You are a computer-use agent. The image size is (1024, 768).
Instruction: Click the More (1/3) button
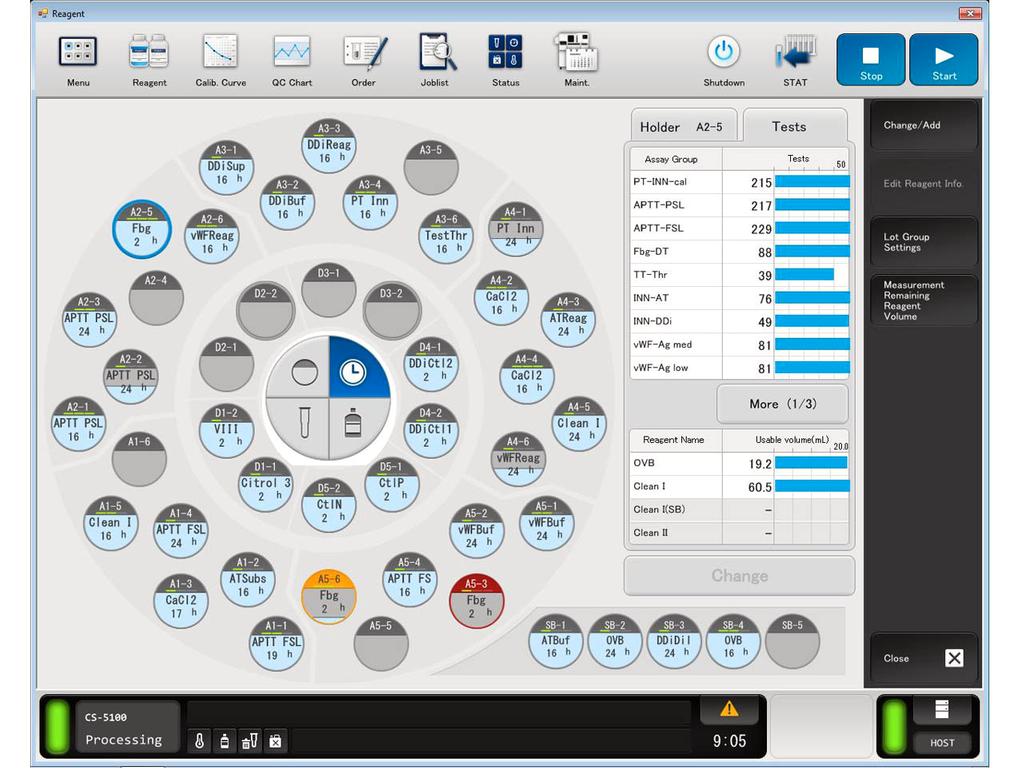click(x=782, y=404)
